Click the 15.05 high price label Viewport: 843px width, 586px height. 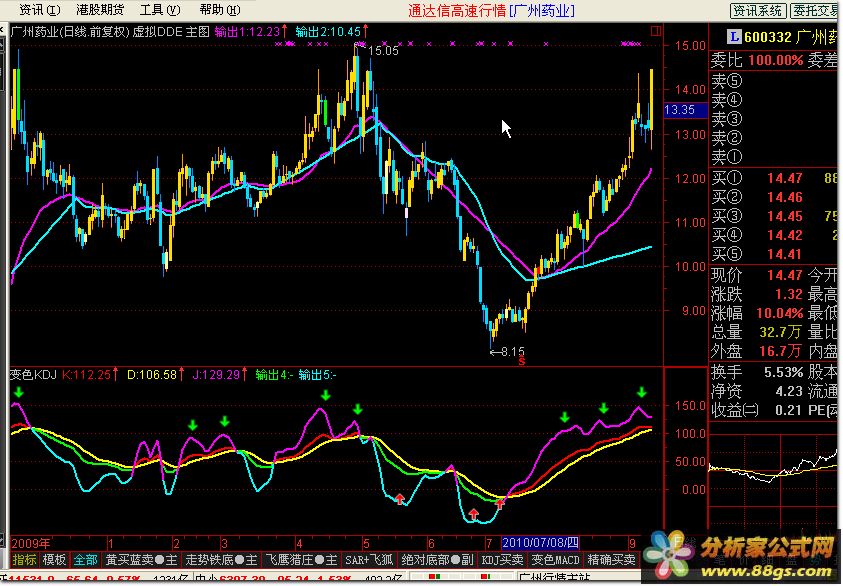click(383, 51)
